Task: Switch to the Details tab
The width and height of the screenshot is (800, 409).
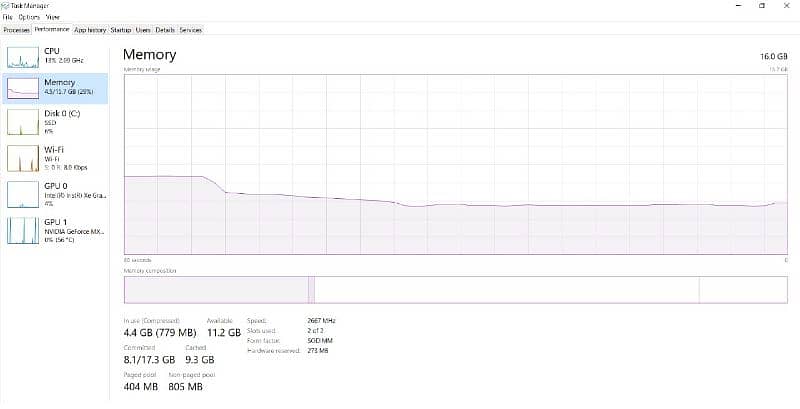Action: tap(165, 30)
